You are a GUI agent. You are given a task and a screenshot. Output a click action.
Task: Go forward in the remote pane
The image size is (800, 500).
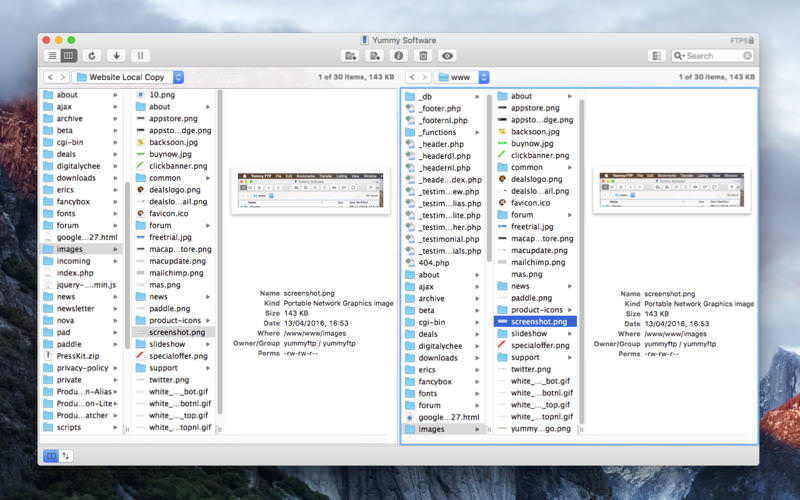tap(425, 77)
